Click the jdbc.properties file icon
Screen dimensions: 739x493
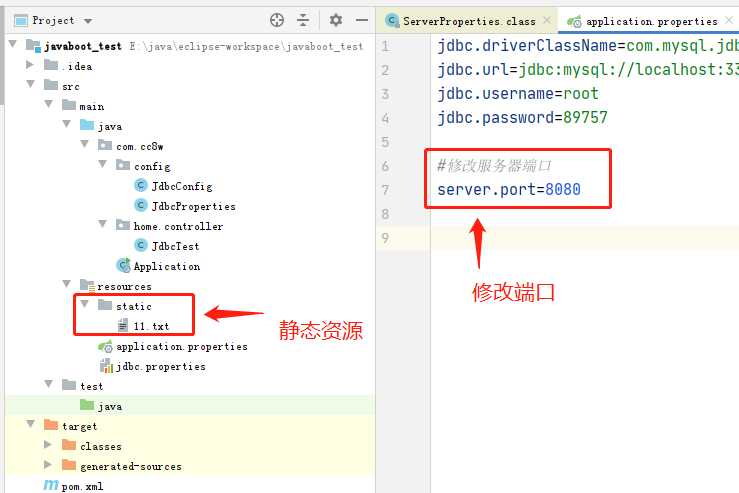pos(106,366)
